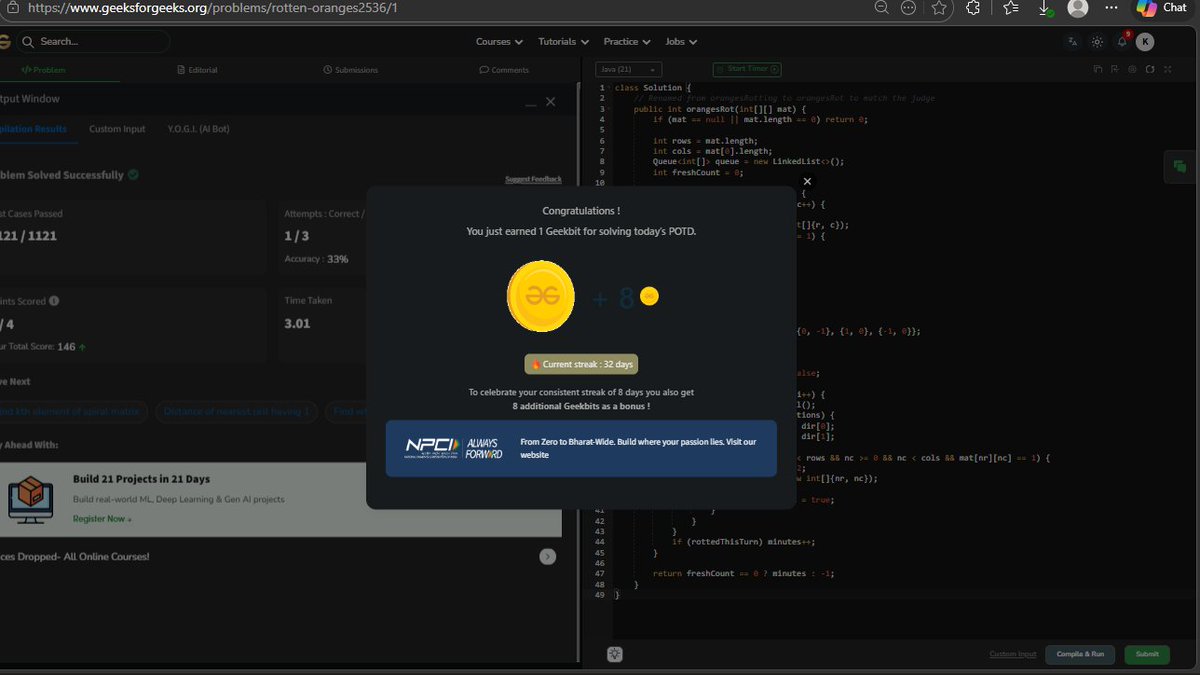Open the K user profile avatar
Screen dimensions: 1200x675
click(1145, 42)
